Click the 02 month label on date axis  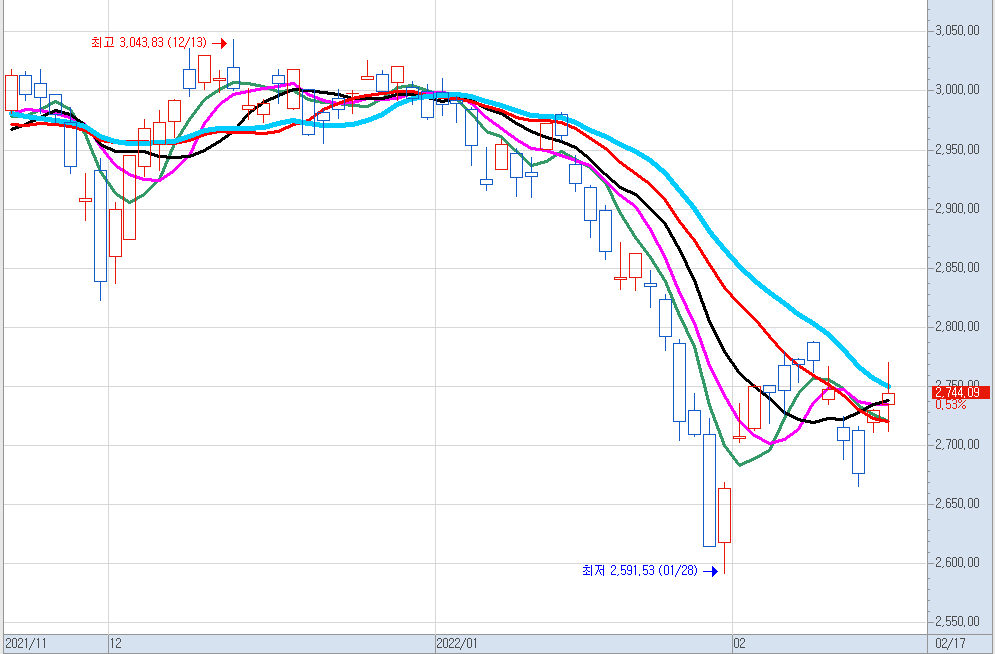coord(740,644)
